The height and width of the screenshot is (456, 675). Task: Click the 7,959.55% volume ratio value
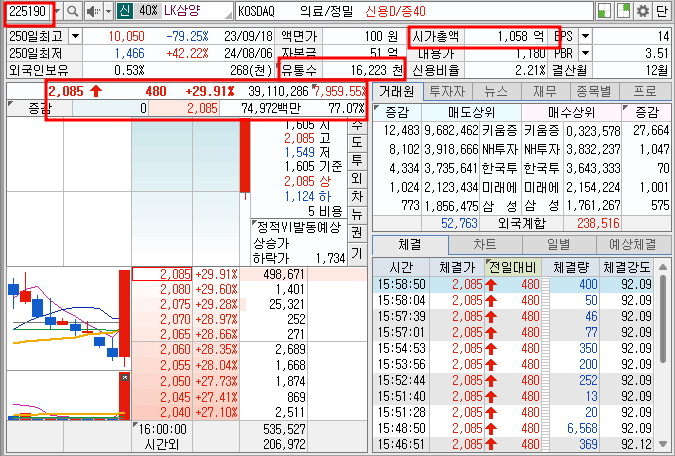point(340,91)
